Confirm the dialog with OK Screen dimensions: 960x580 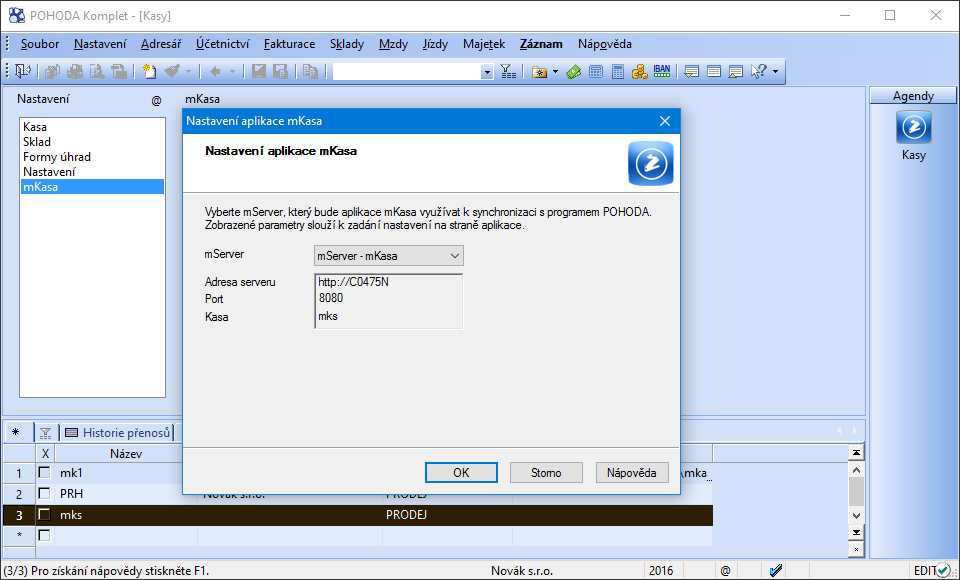pos(461,472)
